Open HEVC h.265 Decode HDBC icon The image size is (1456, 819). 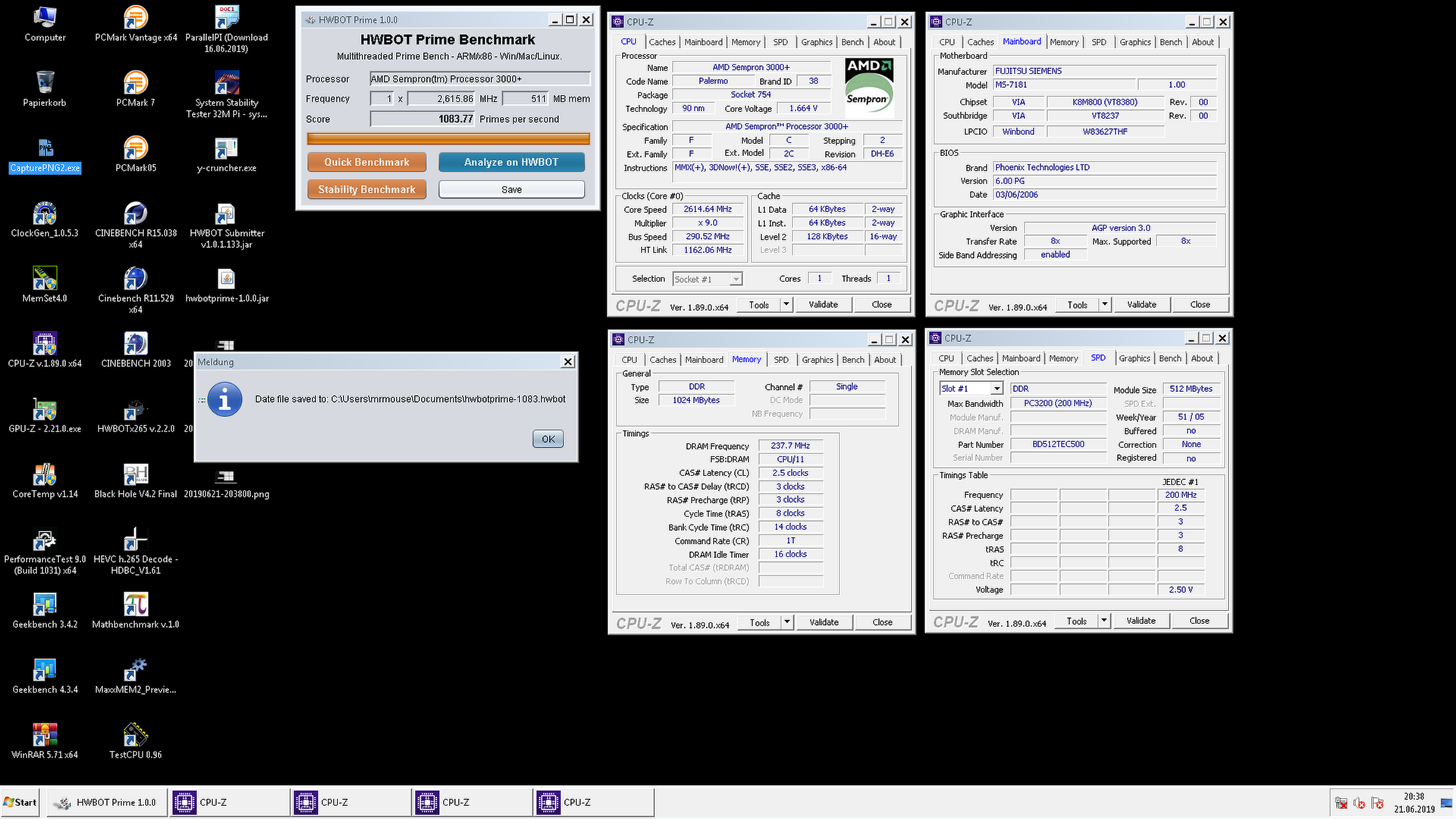[x=136, y=551]
